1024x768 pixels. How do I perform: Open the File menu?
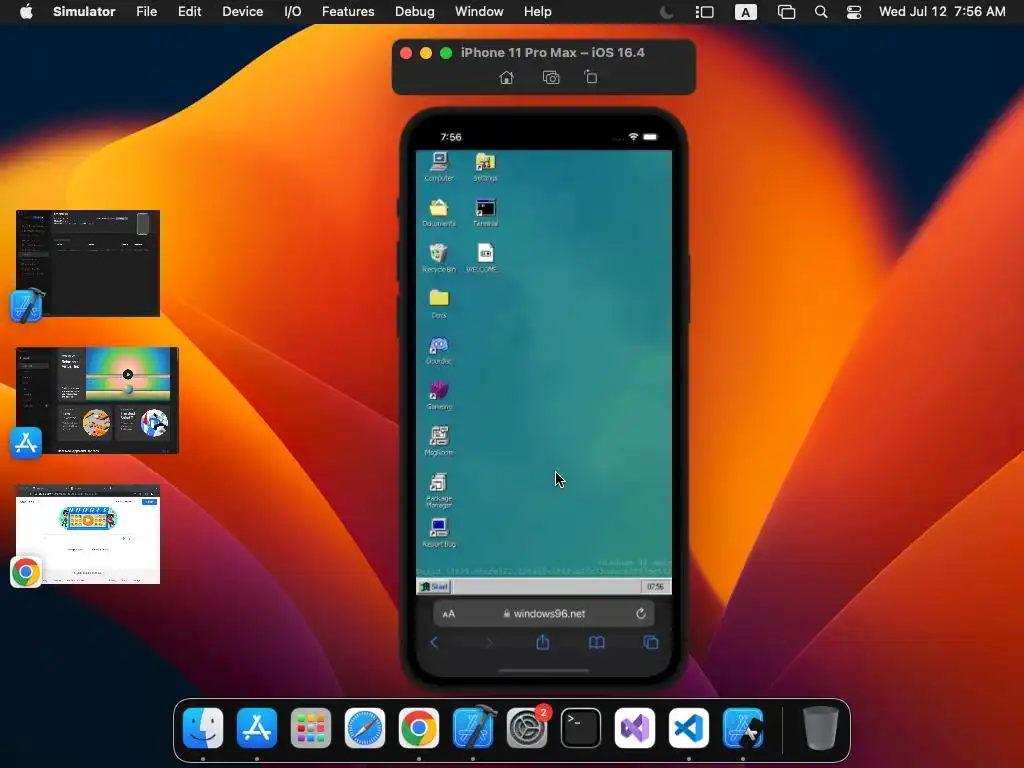146,12
